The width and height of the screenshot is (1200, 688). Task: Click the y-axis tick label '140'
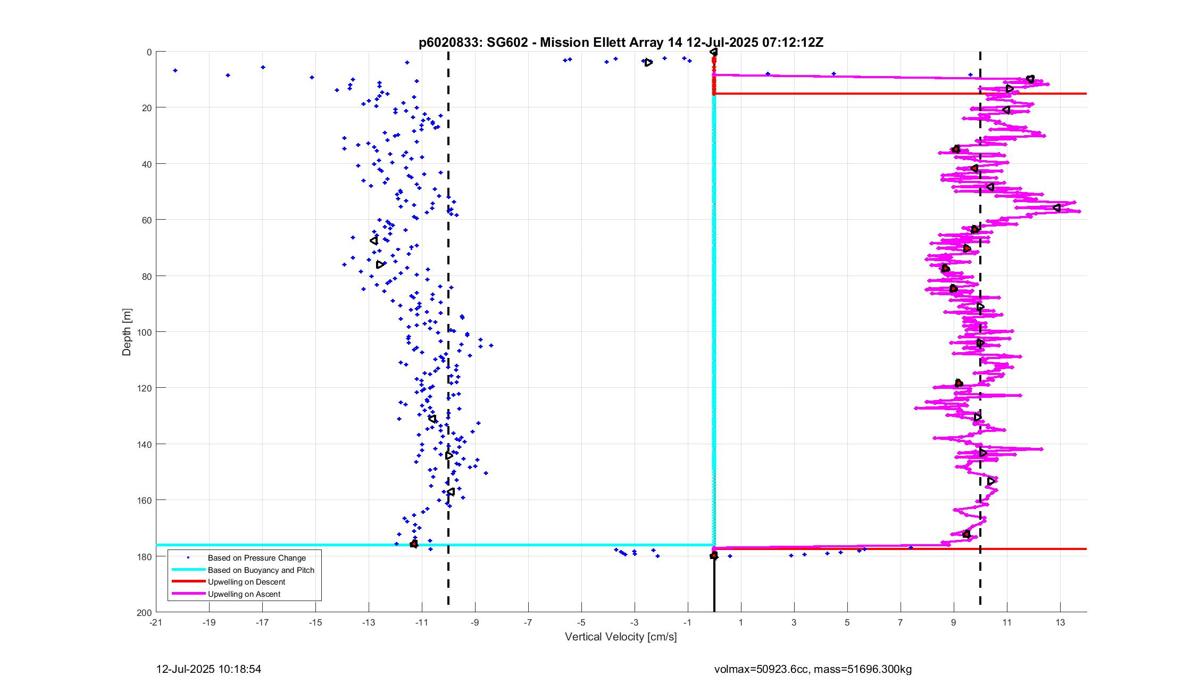pos(144,444)
